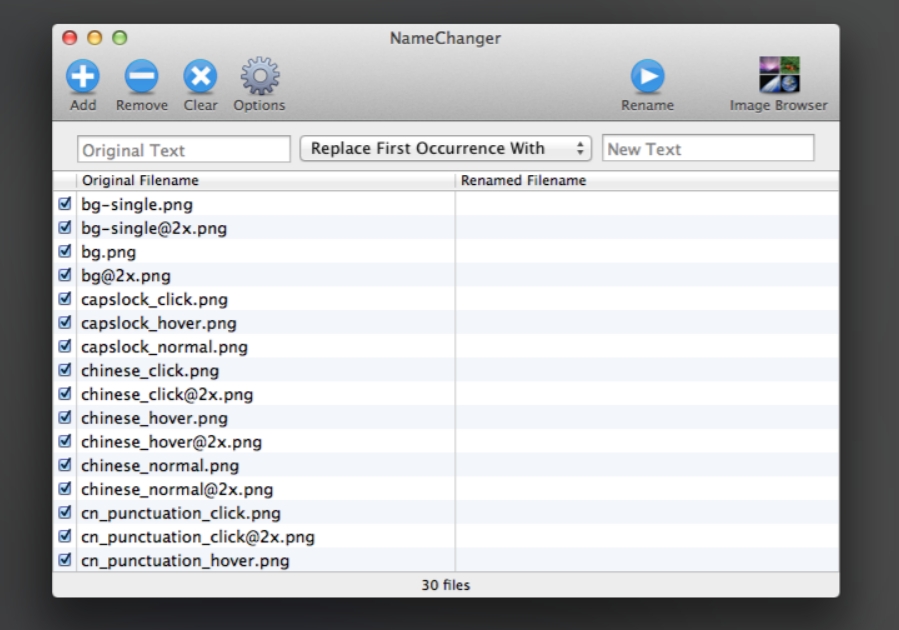Click the Original Text input field
The width and height of the screenshot is (899, 630).
[x=183, y=149]
